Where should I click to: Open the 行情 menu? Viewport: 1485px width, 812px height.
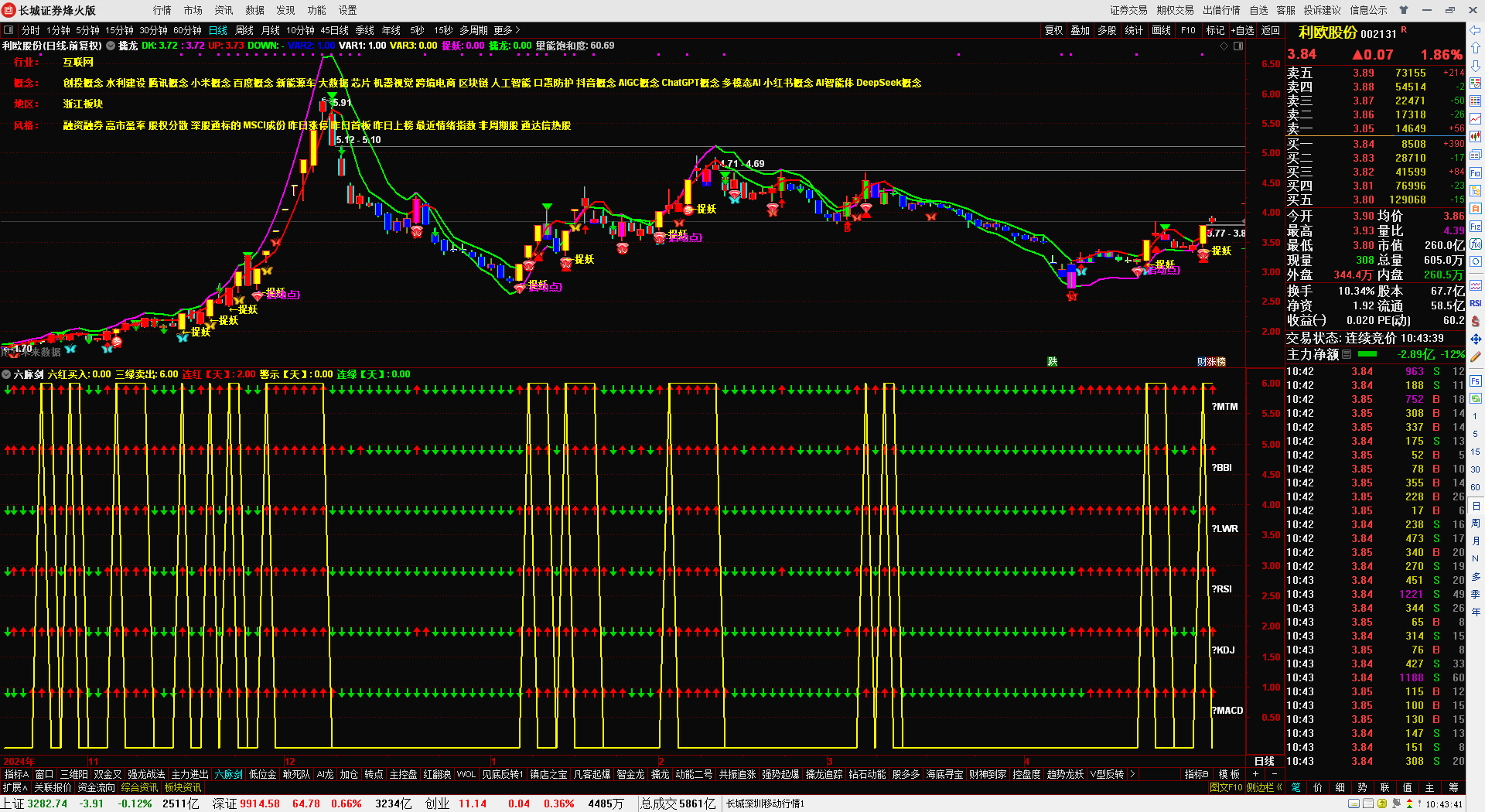tap(162, 10)
